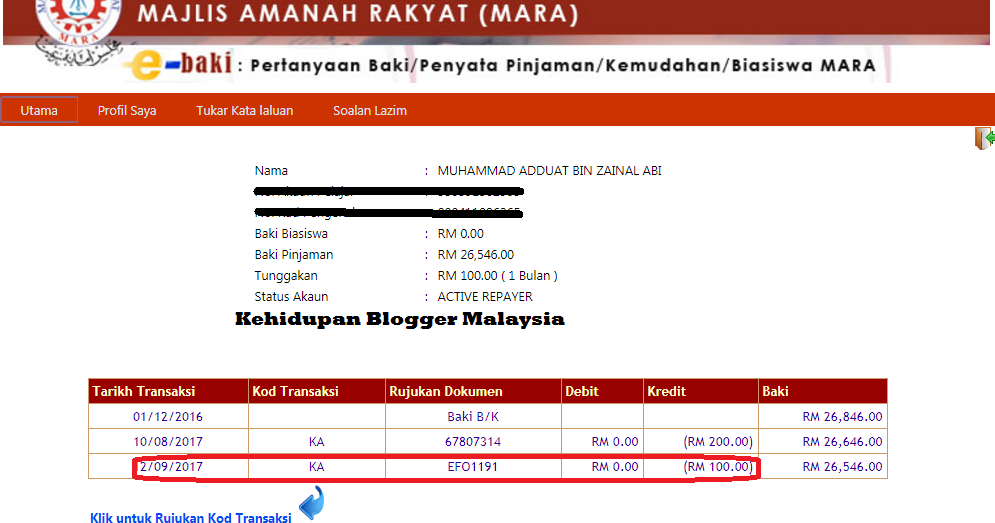
Task: Open Soalan Lazim menu item
Action: pos(370,110)
